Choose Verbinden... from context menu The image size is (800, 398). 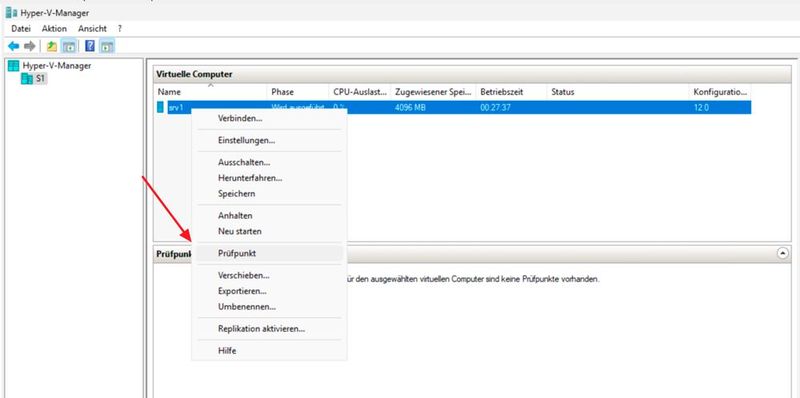point(269,118)
